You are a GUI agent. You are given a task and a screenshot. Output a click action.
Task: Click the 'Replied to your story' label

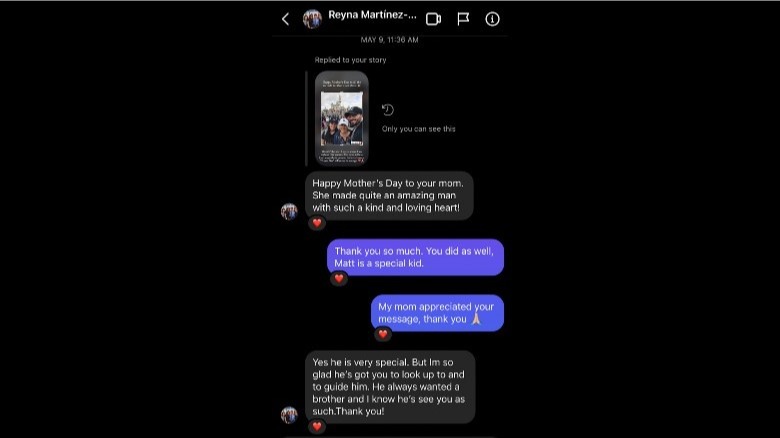click(x=350, y=60)
